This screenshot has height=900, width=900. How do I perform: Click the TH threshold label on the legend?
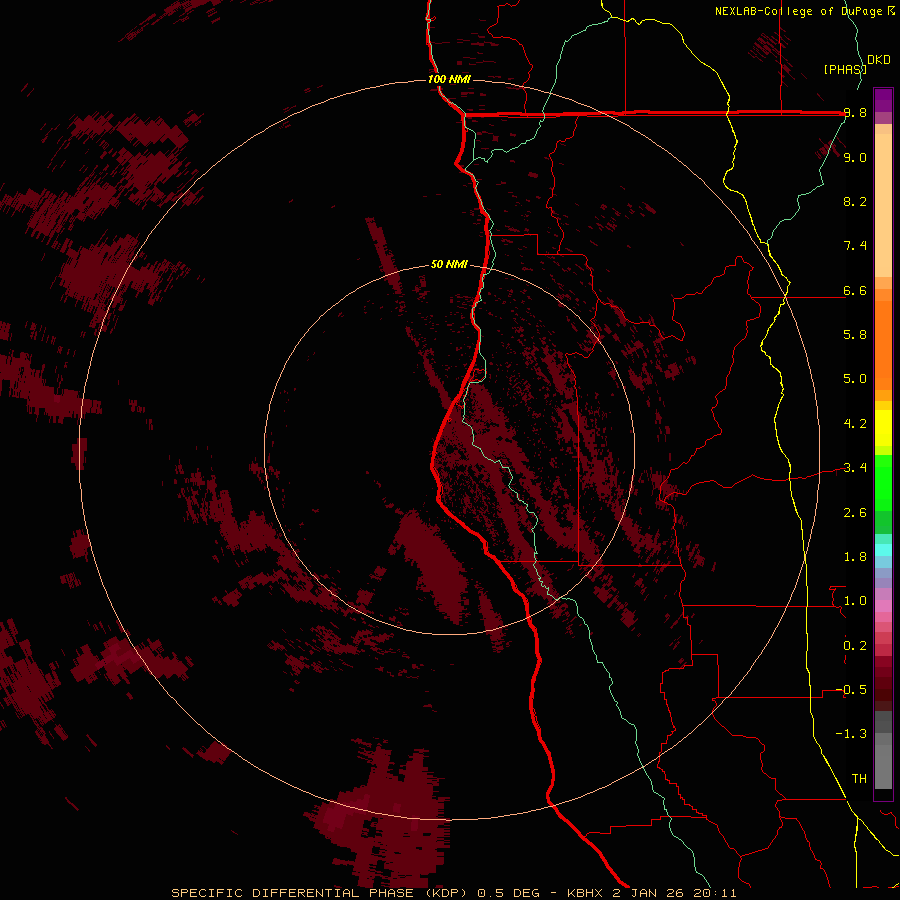click(859, 779)
